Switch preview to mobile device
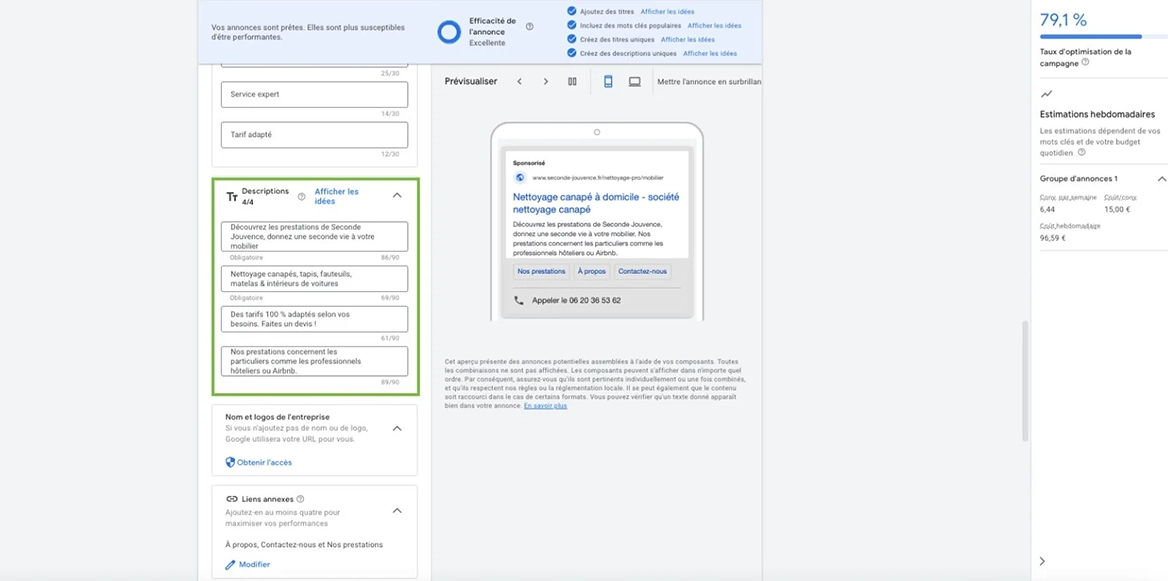This screenshot has width=1168, height=581. 608,81
